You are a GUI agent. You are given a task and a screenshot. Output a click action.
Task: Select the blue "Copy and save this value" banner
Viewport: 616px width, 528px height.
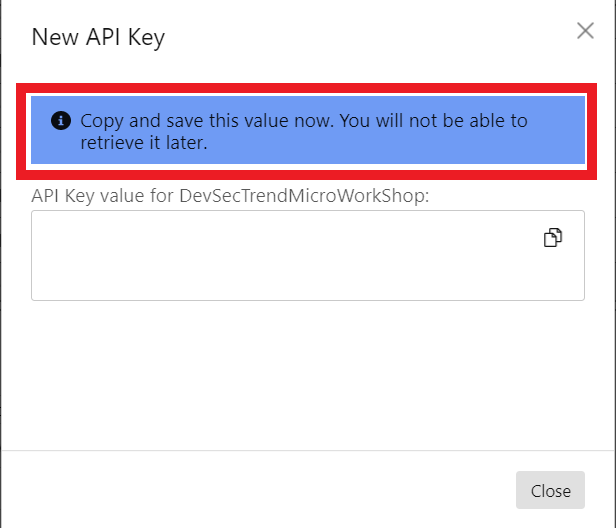point(308,130)
